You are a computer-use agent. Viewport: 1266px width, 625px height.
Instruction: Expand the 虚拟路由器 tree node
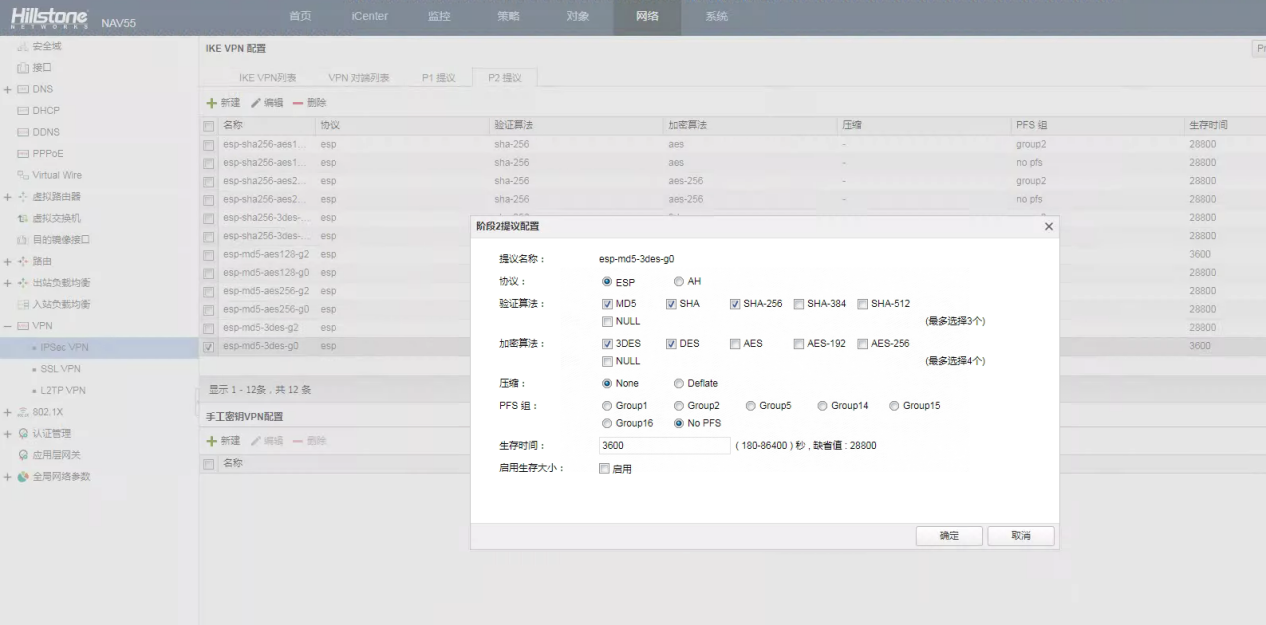coord(7,197)
